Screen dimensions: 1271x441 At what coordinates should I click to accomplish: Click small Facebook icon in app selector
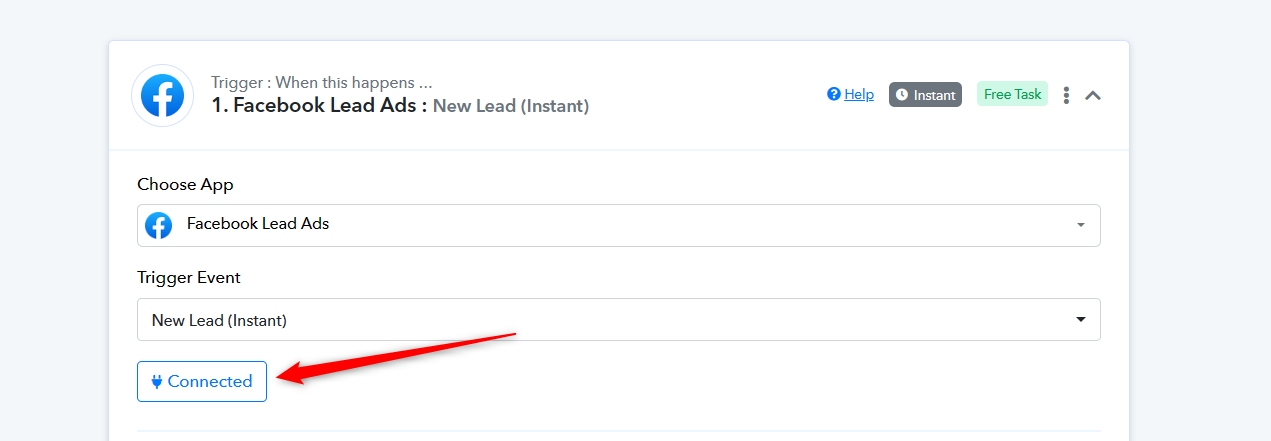tap(158, 225)
